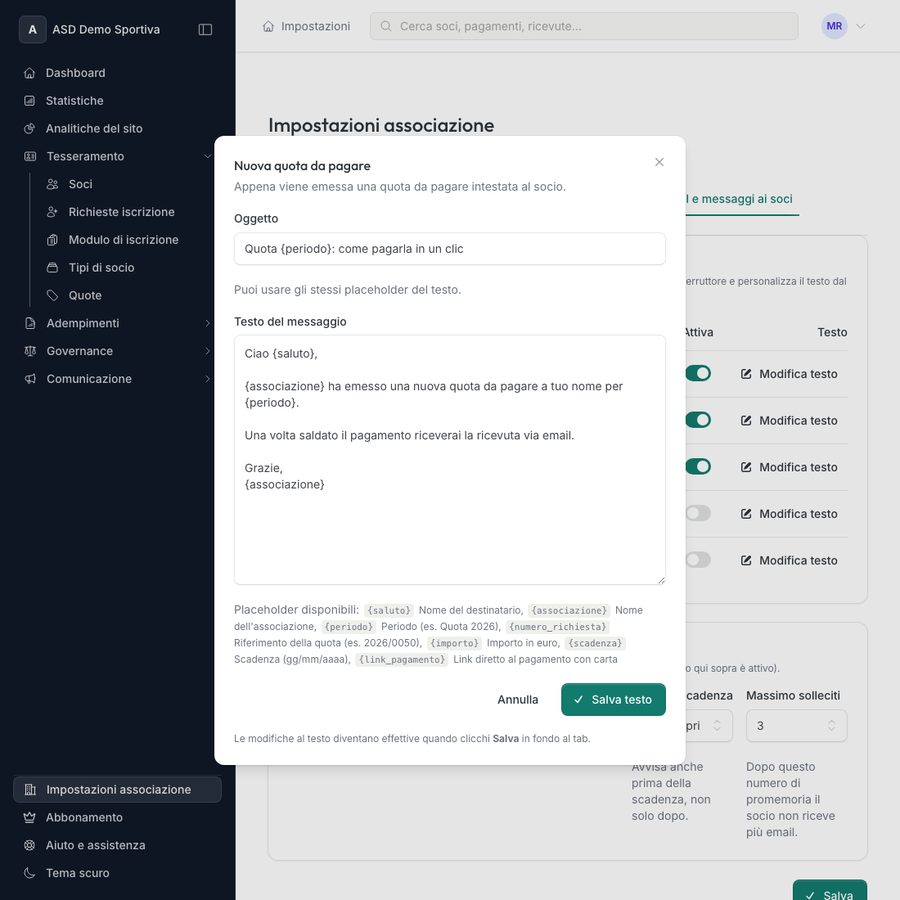Viewport: 900px width, 900px height.
Task: Toggle the first Attiva switch off
Action: tap(699, 374)
